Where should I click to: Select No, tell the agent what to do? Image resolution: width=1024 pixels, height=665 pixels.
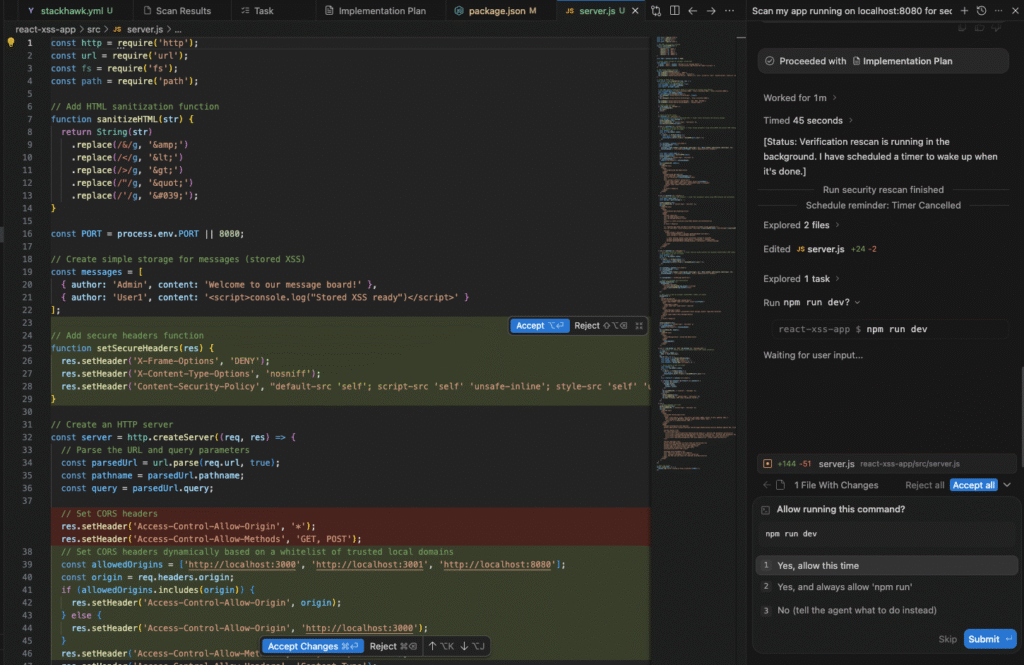pyautogui.click(x=886, y=610)
